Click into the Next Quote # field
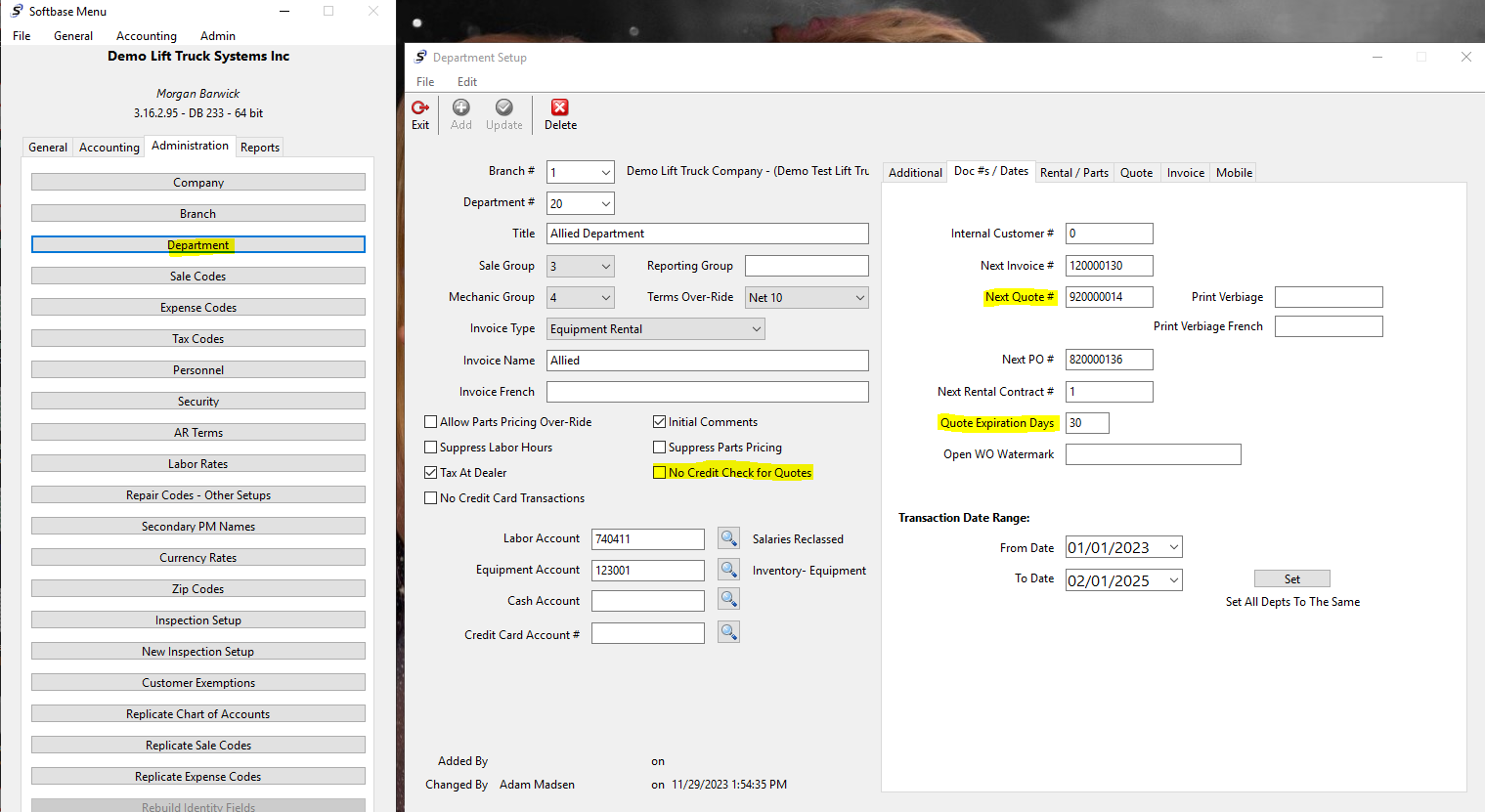 pos(1109,297)
